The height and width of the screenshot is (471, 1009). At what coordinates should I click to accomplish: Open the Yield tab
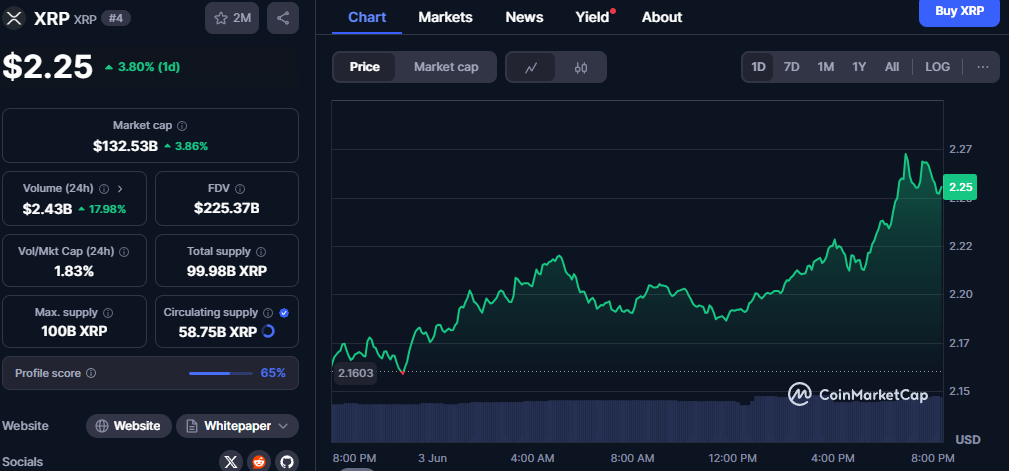(x=592, y=17)
